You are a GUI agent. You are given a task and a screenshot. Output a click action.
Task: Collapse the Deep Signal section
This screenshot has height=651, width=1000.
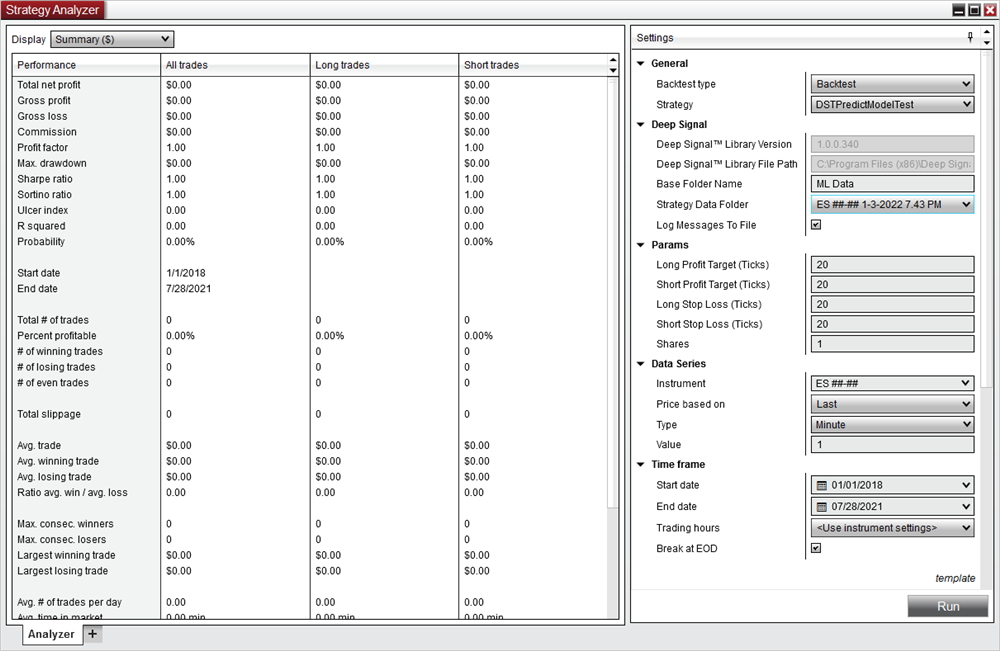click(640, 123)
